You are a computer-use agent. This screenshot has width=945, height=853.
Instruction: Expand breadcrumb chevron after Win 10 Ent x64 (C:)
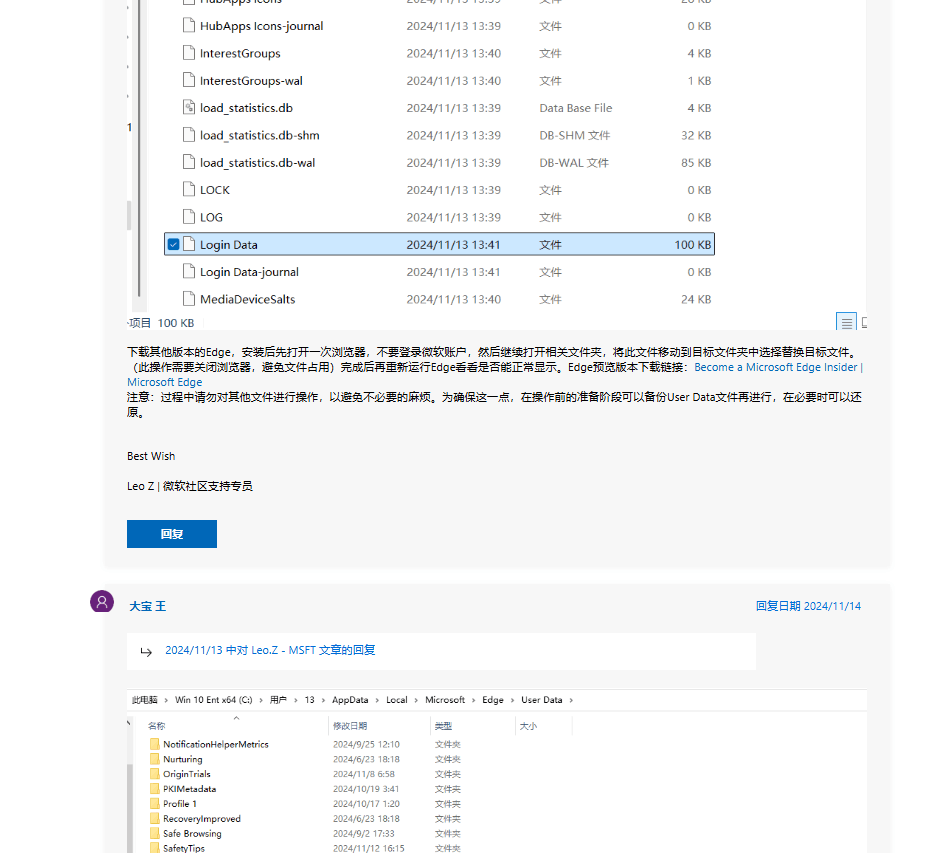[x=261, y=700]
